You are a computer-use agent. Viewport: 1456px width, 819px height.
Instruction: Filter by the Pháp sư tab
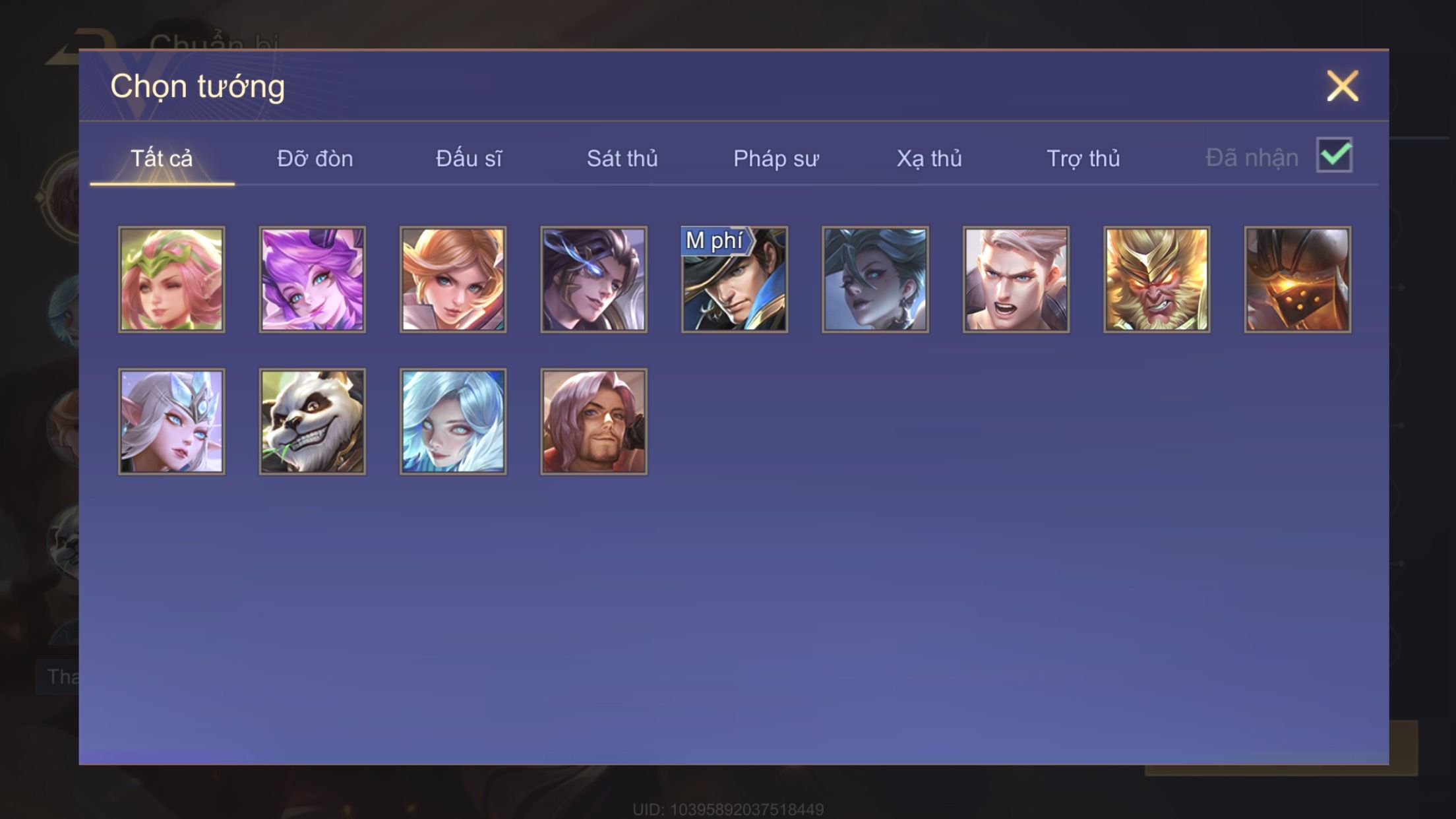tap(776, 159)
